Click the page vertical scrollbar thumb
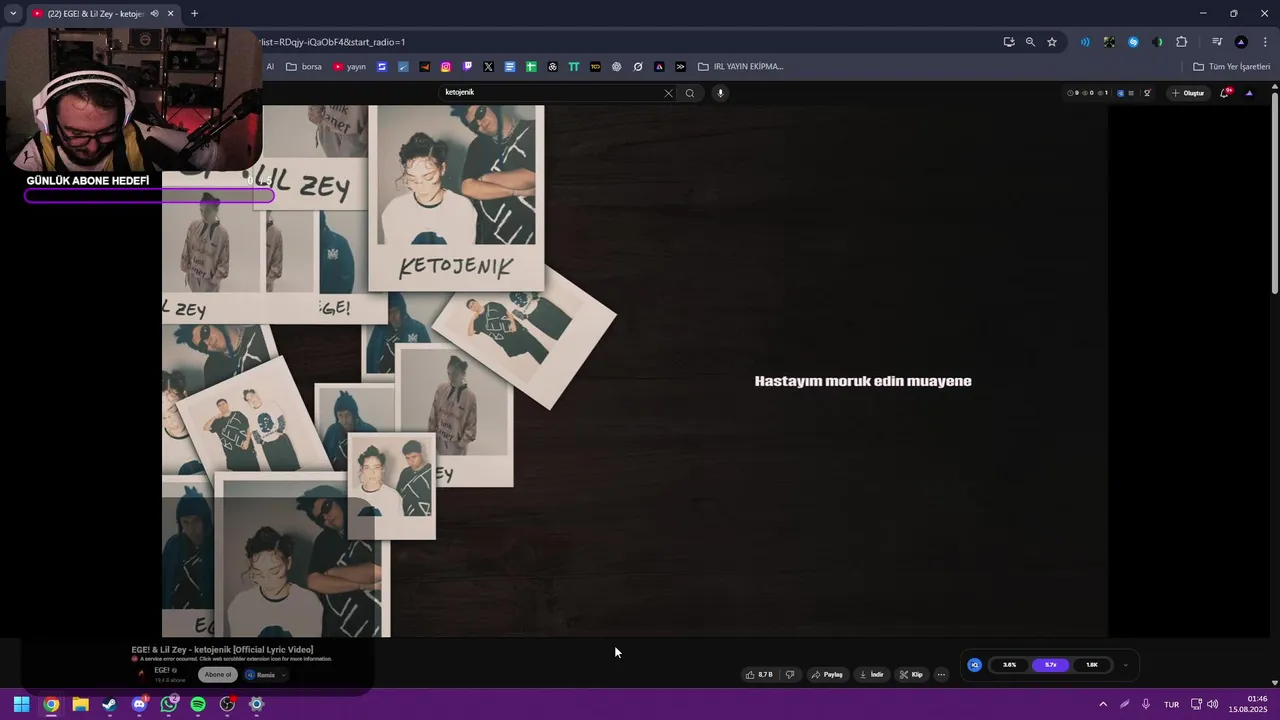Image resolution: width=1280 pixels, height=720 pixels. tap(1275, 194)
